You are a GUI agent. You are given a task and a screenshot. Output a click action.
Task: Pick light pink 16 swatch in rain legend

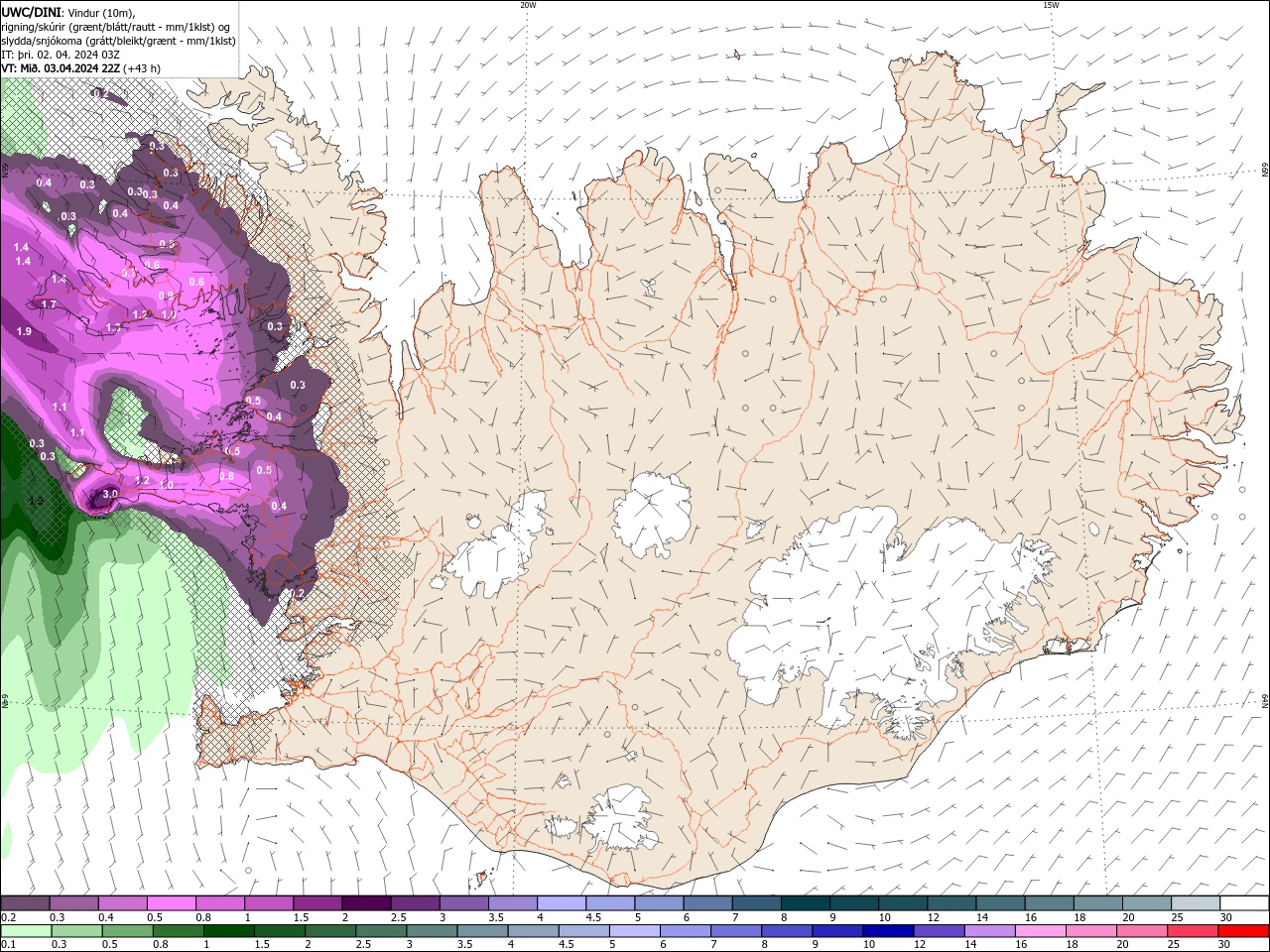(1040, 931)
